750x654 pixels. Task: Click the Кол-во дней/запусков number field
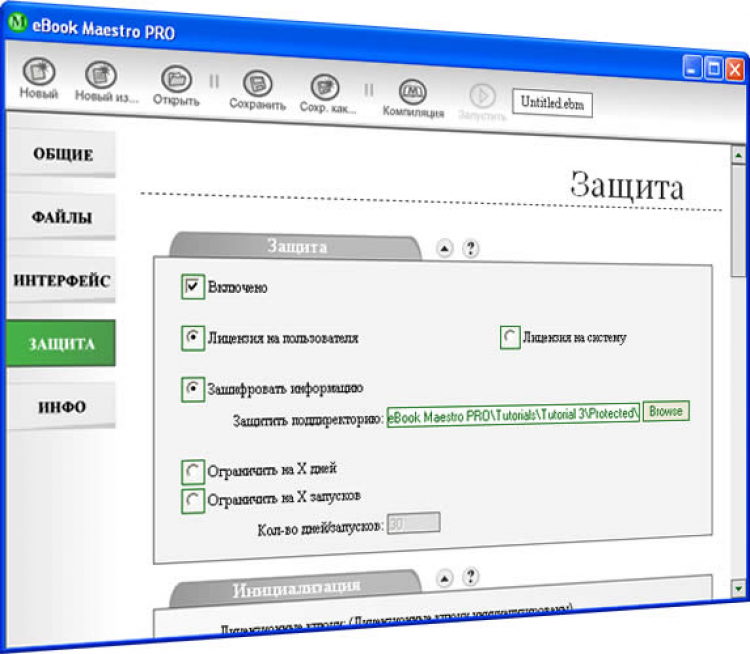point(414,523)
